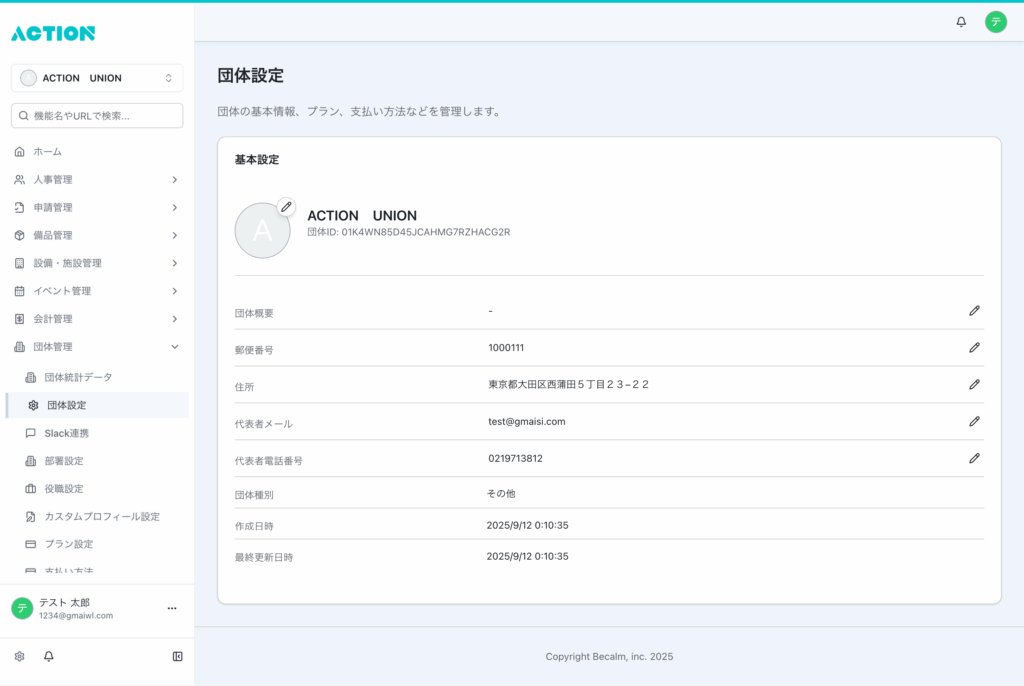Click the bell icon in sidebar footer

click(x=49, y=657)
